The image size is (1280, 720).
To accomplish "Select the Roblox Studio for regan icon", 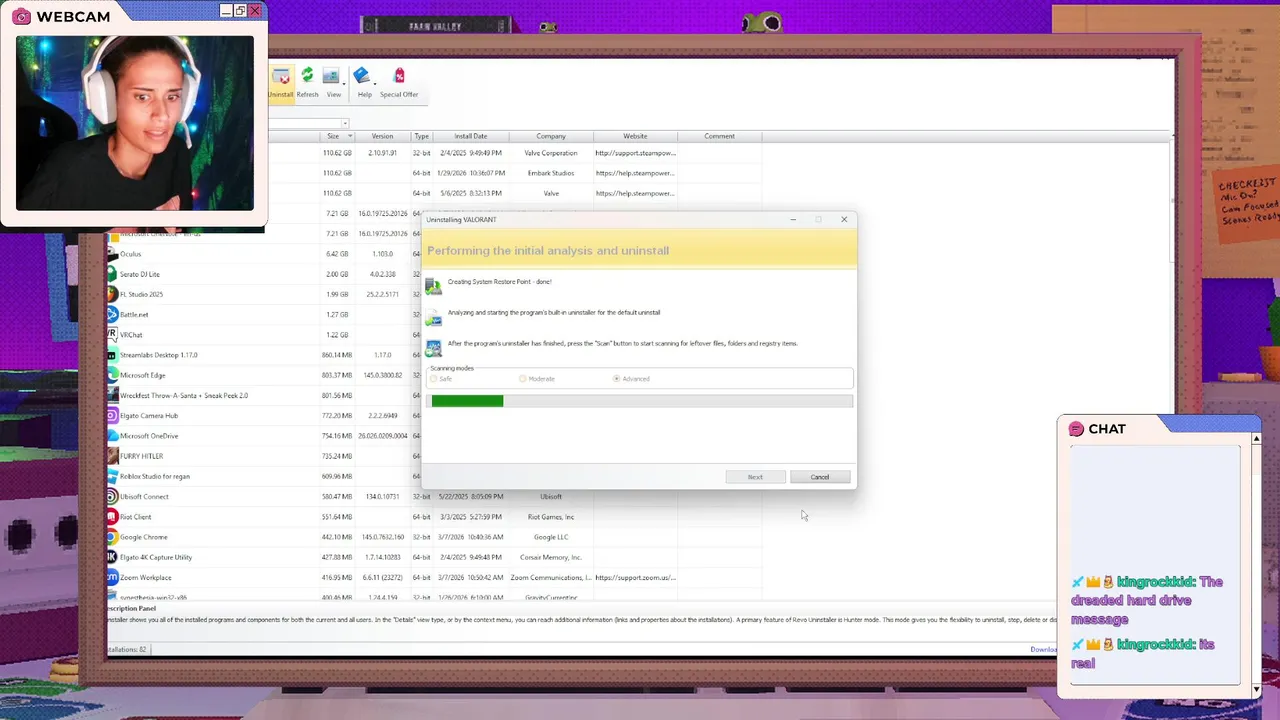I will (x=113, y=476).
